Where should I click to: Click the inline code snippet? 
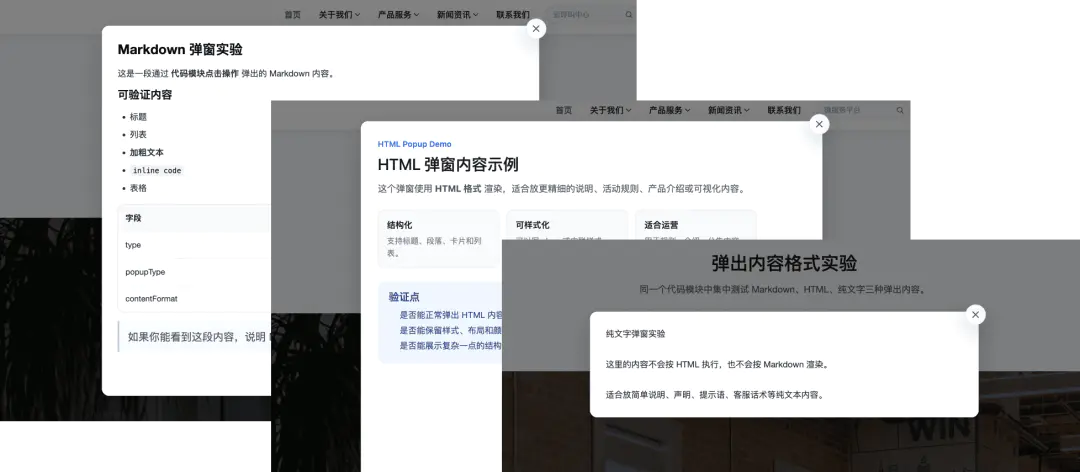pos(157,171)
